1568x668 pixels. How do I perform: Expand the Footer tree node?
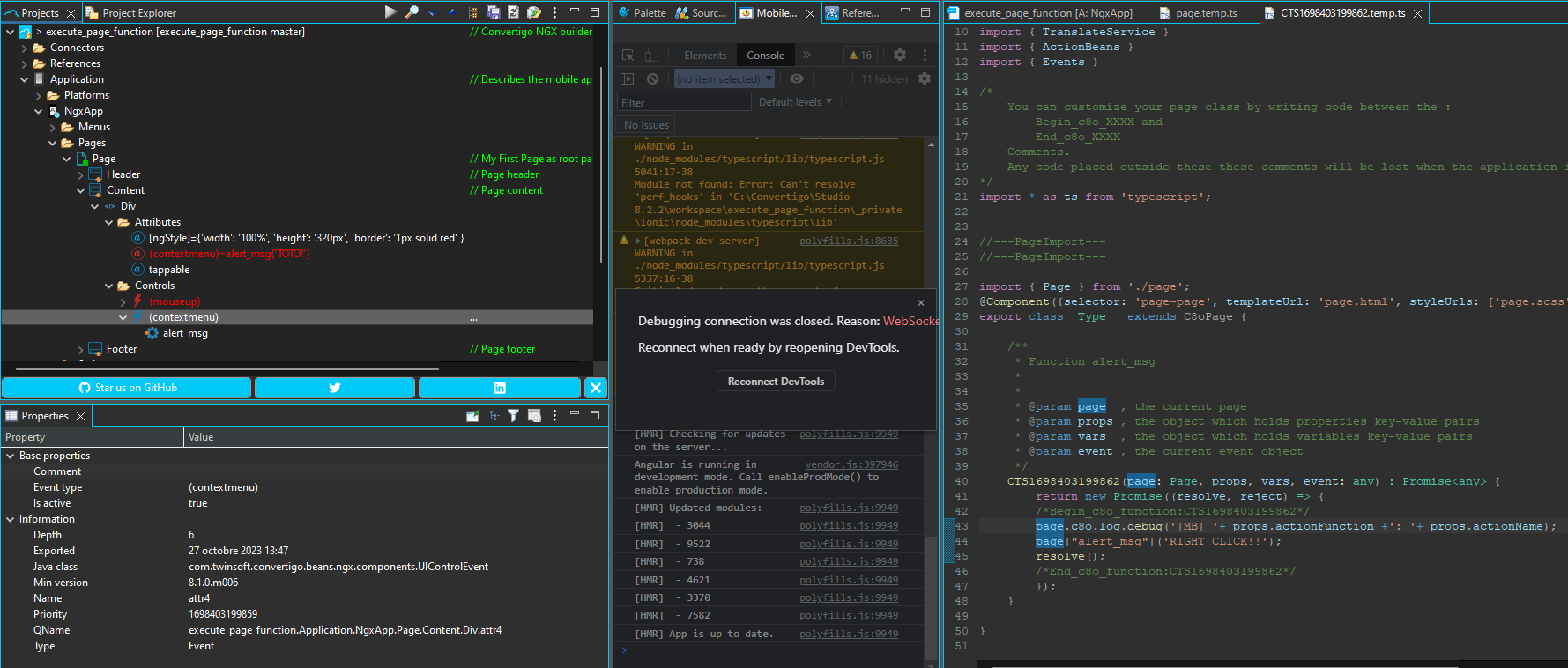click(81, 350)
